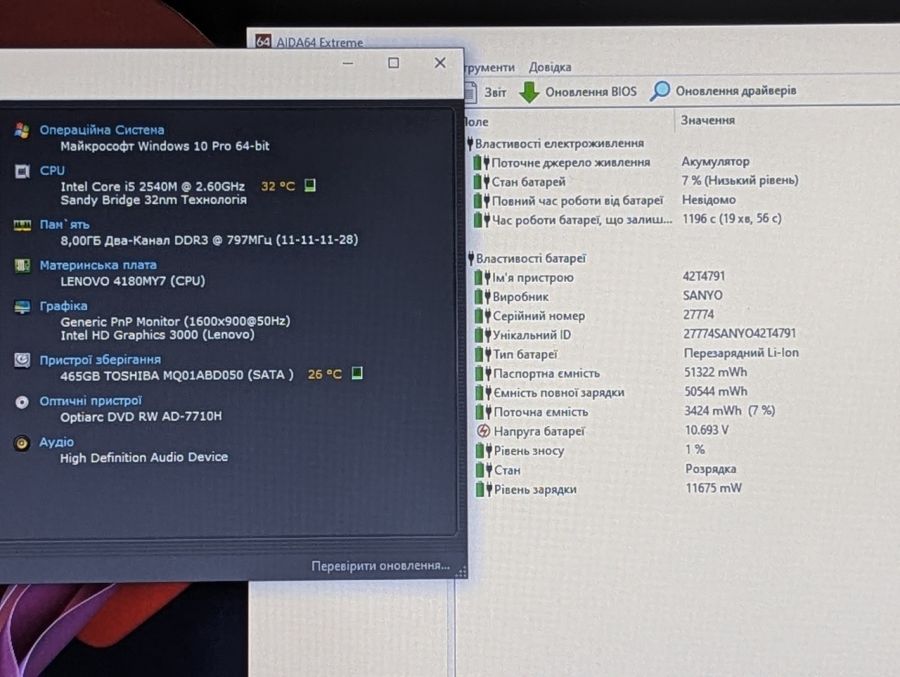Open the Операційна Система section in Speccy
This screenshot has height=677, width=900.
[102, 130]
